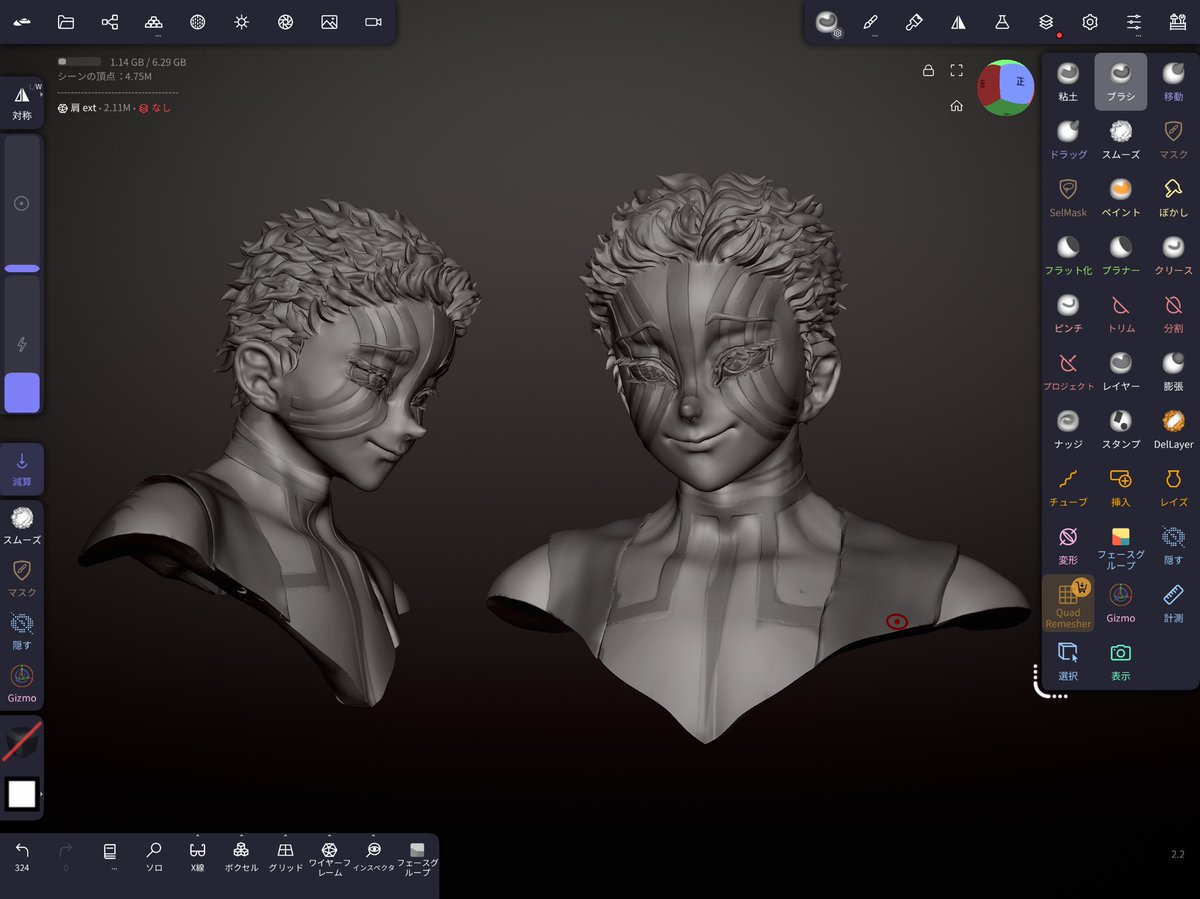The width and height of the screenshot is (1200, 899).
Task: Open the camera settings menu
Action: [x=373, y=22]
